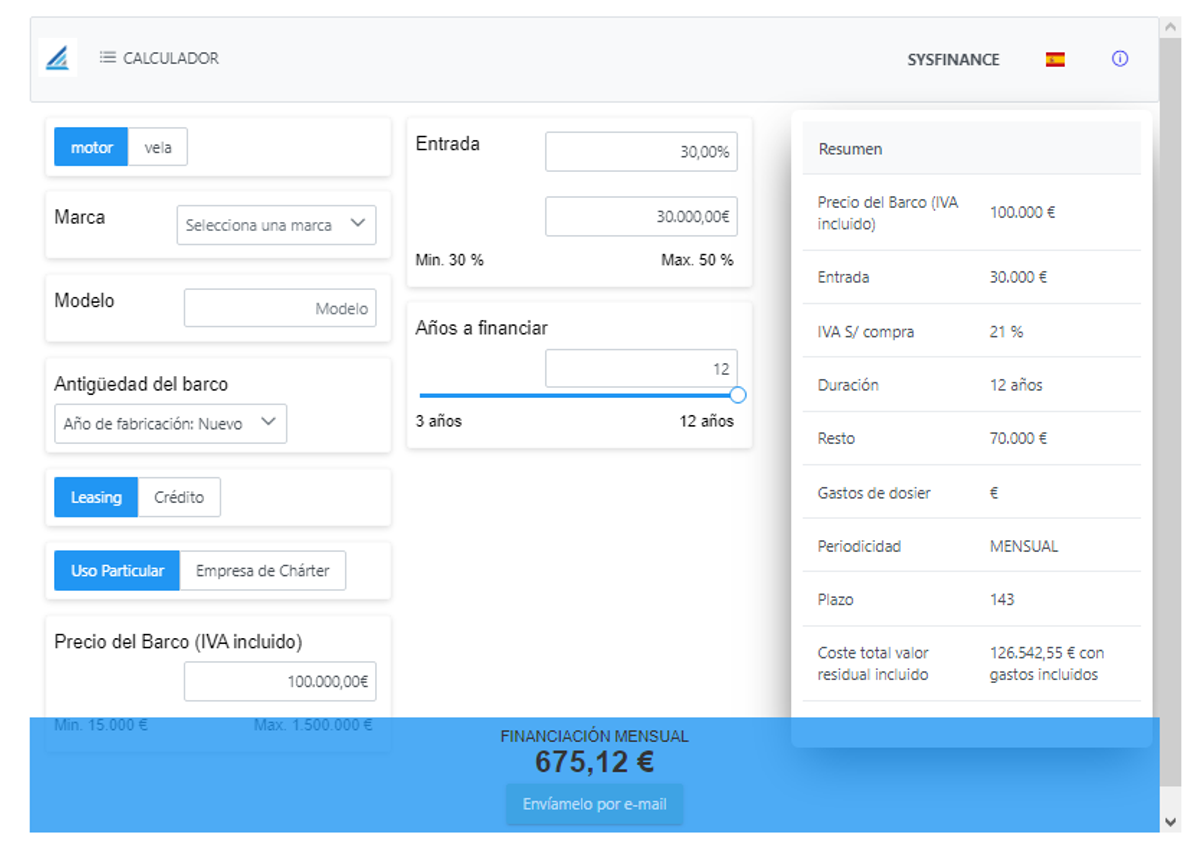Open the Año de fabricación dropdown
Viewport: 1200px width, 845px height.
(170, 424)
